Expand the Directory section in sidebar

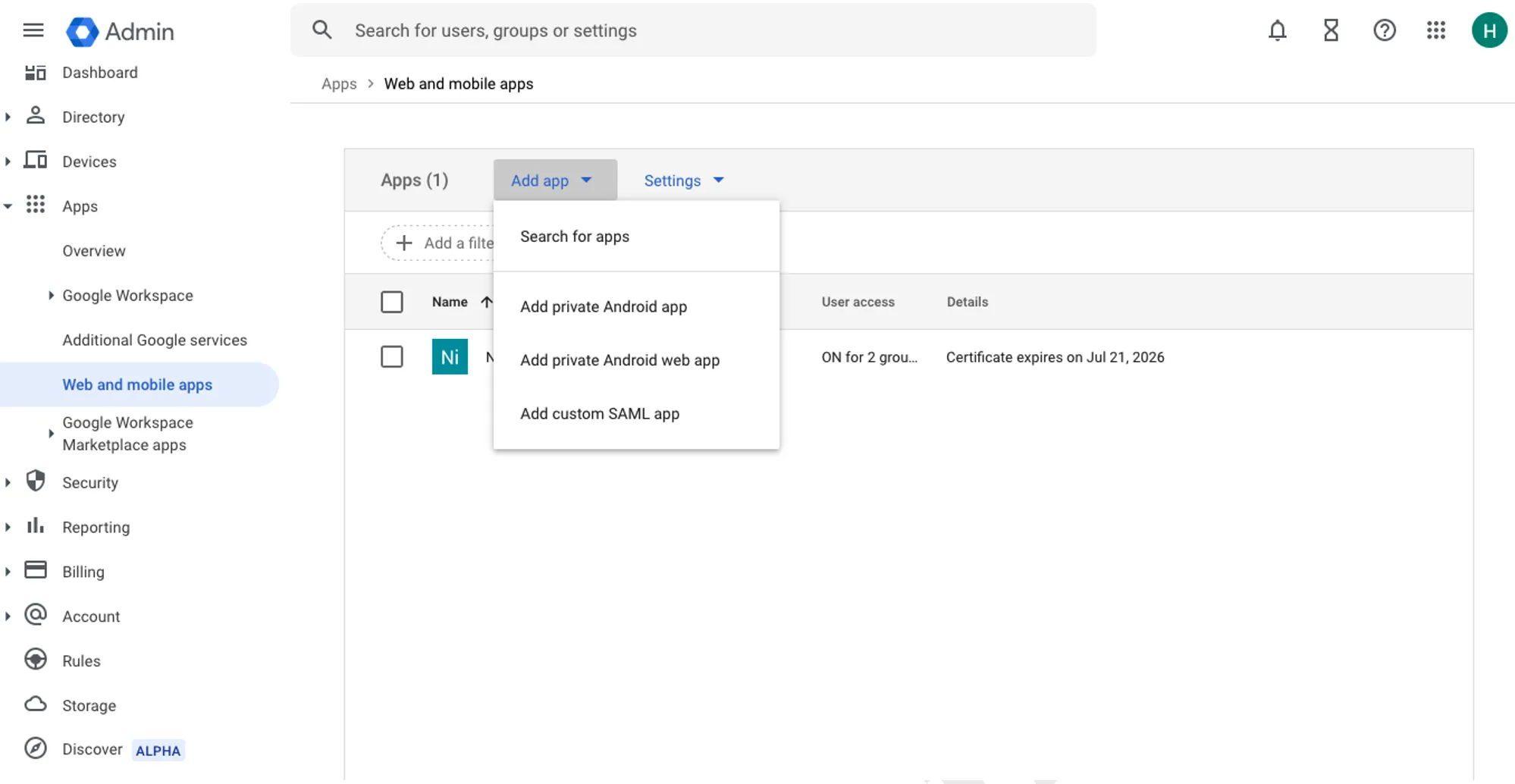[8, 117]
